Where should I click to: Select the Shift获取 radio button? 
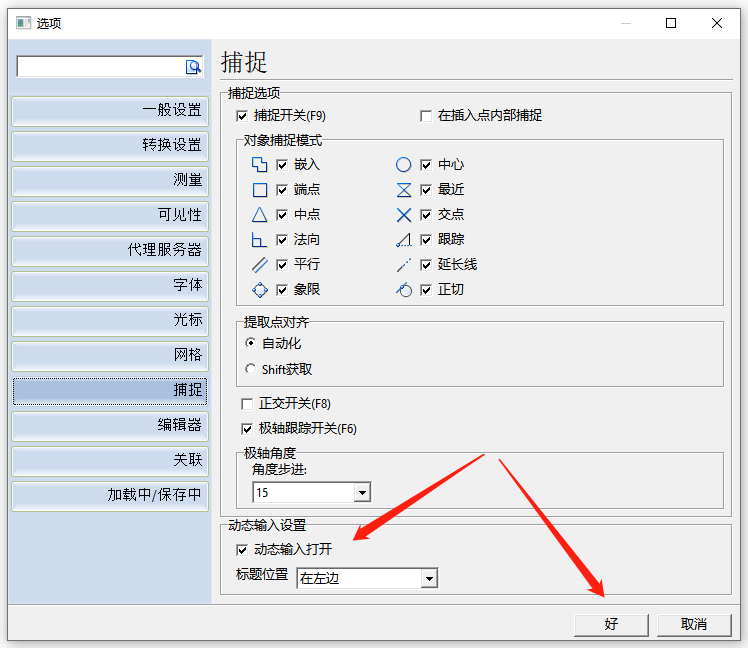(x=251, y=369)
